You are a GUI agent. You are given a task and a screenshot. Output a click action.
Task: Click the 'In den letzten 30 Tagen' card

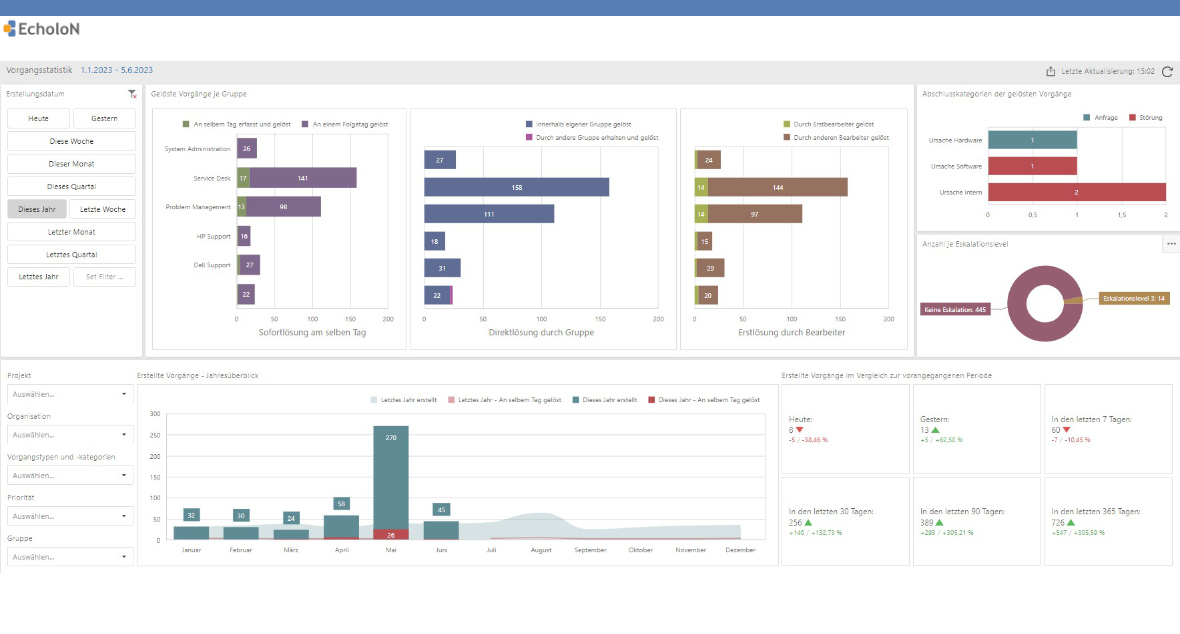tap(845, 521)
